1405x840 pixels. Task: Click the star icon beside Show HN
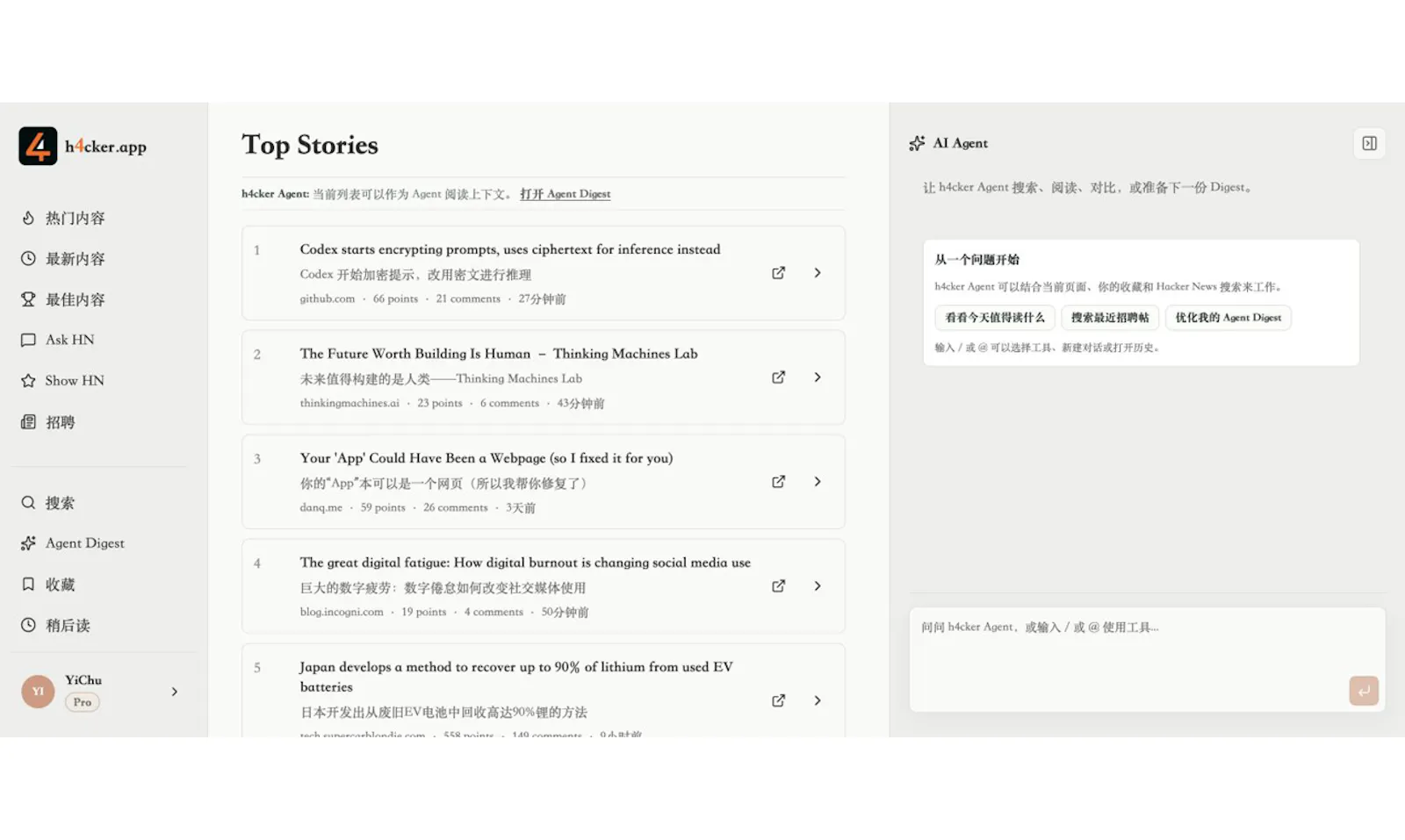[28, 381]
